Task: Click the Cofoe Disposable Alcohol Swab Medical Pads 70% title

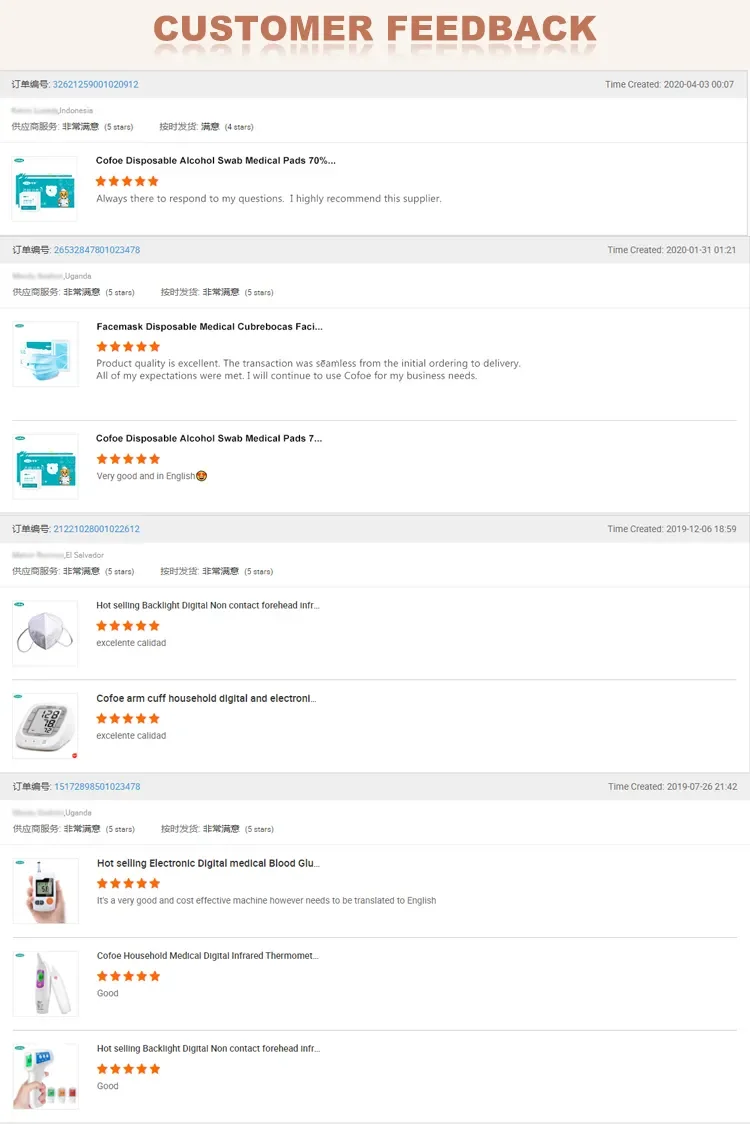Action: [x=215, y=161]
